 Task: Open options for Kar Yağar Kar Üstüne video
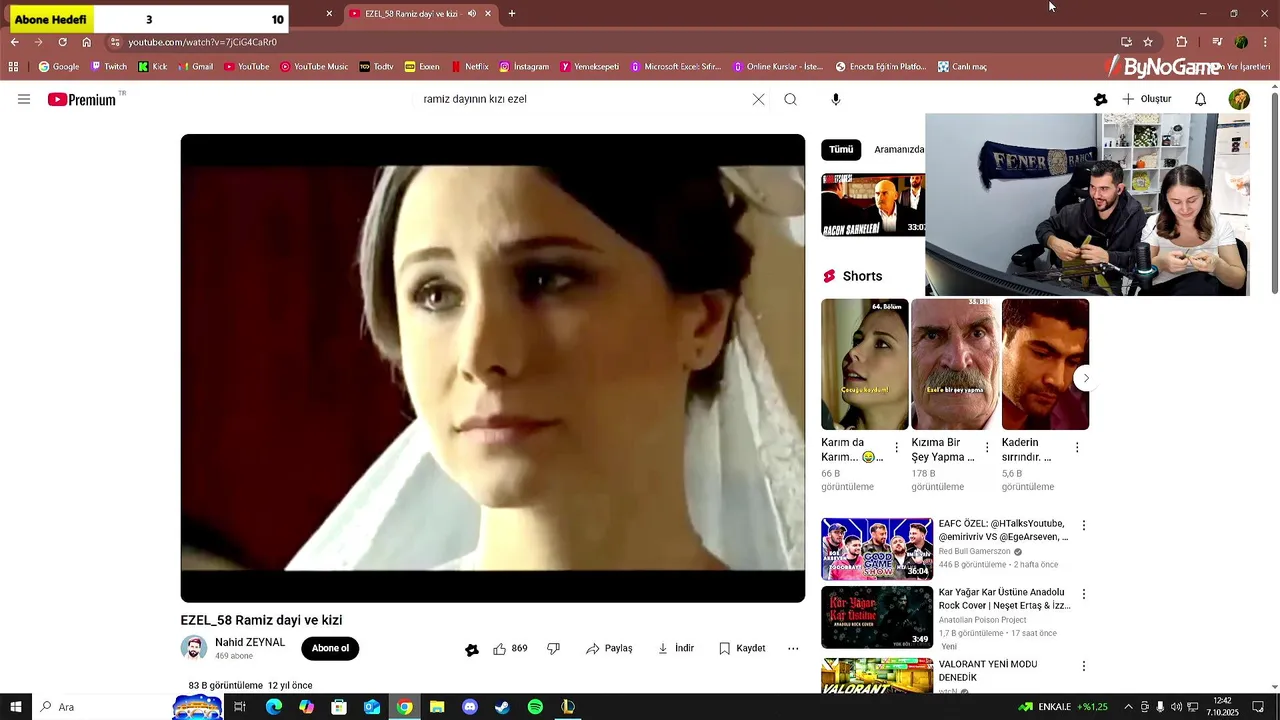pyautogui.click(x=1083, y=594)
